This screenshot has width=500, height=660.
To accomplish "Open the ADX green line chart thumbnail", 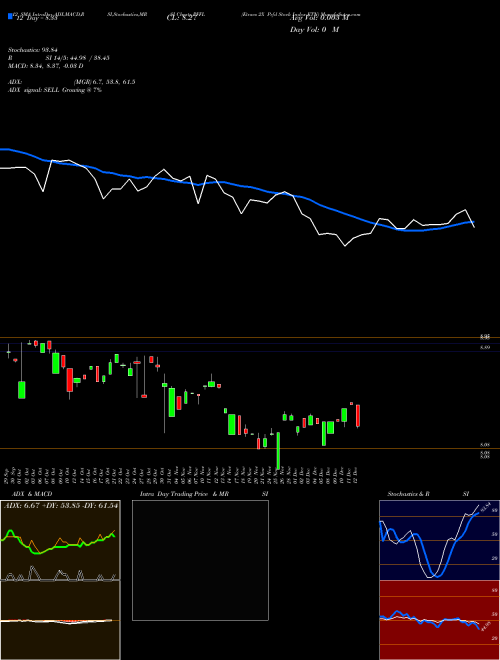I will (x=60, y=540).
